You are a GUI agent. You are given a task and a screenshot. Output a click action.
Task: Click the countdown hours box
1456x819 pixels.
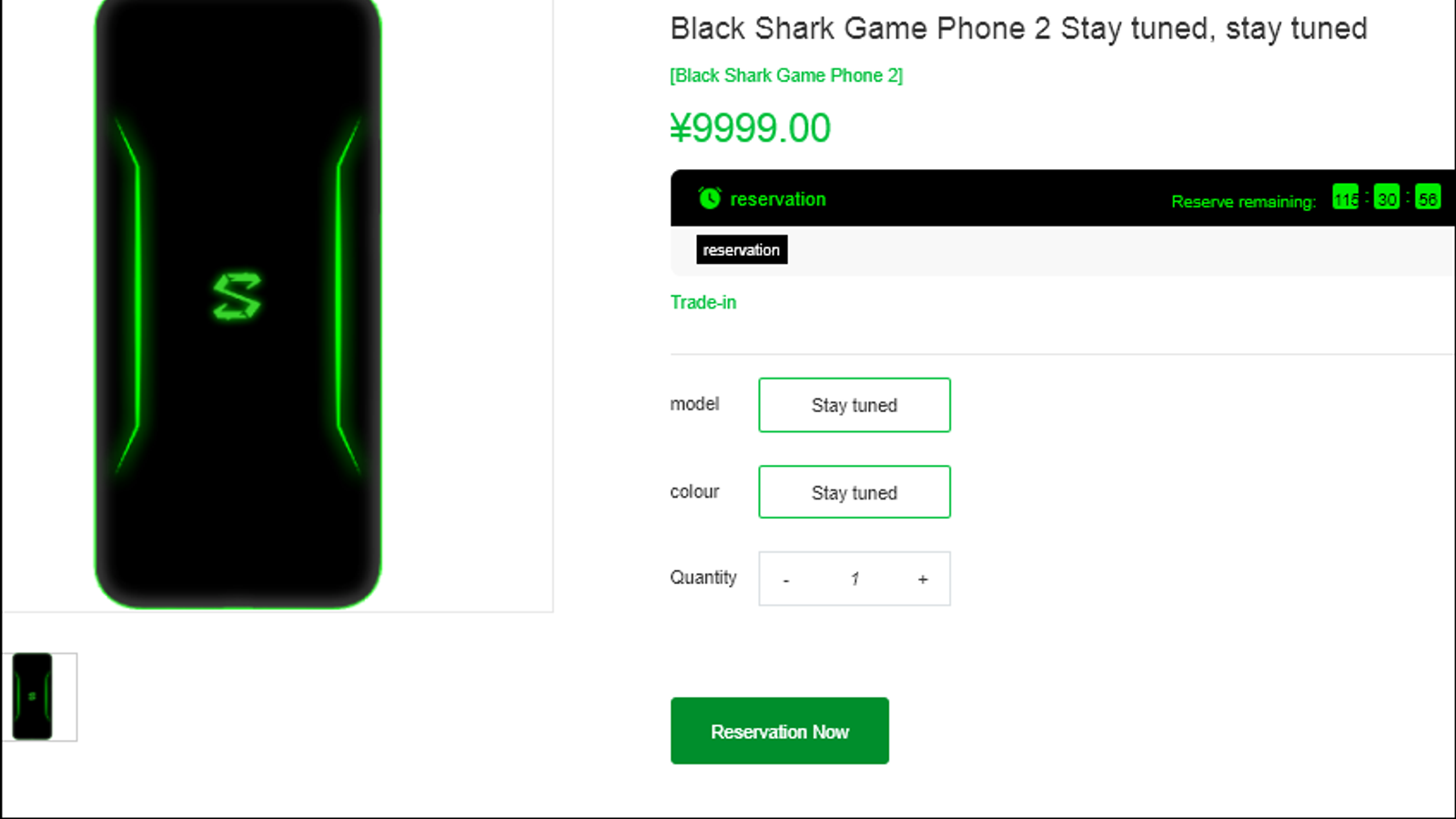pyautogui.click(x=1346, y=197)
